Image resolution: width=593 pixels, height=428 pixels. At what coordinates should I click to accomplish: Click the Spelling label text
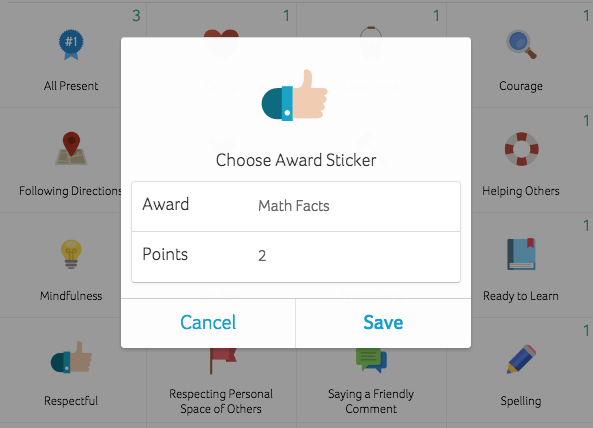[521, 401]
